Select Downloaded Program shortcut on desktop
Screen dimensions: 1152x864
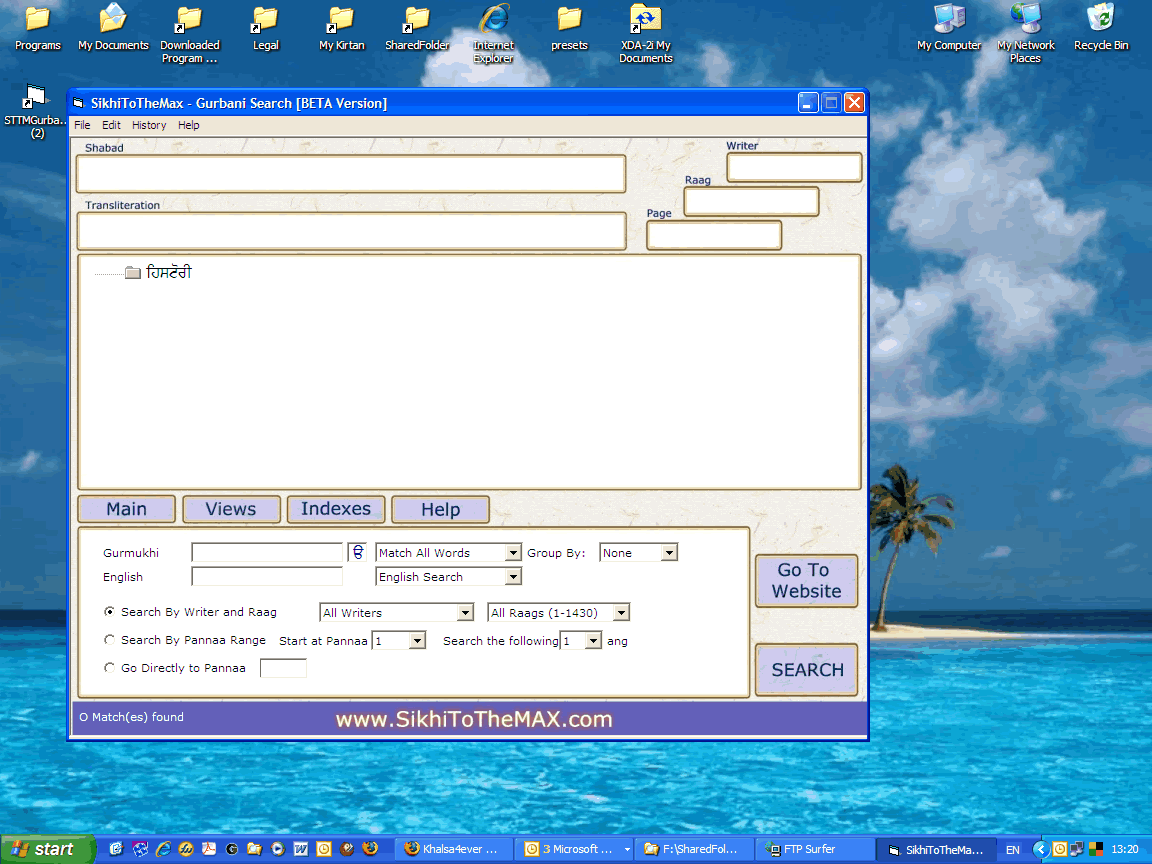click(x=190, y=35)
